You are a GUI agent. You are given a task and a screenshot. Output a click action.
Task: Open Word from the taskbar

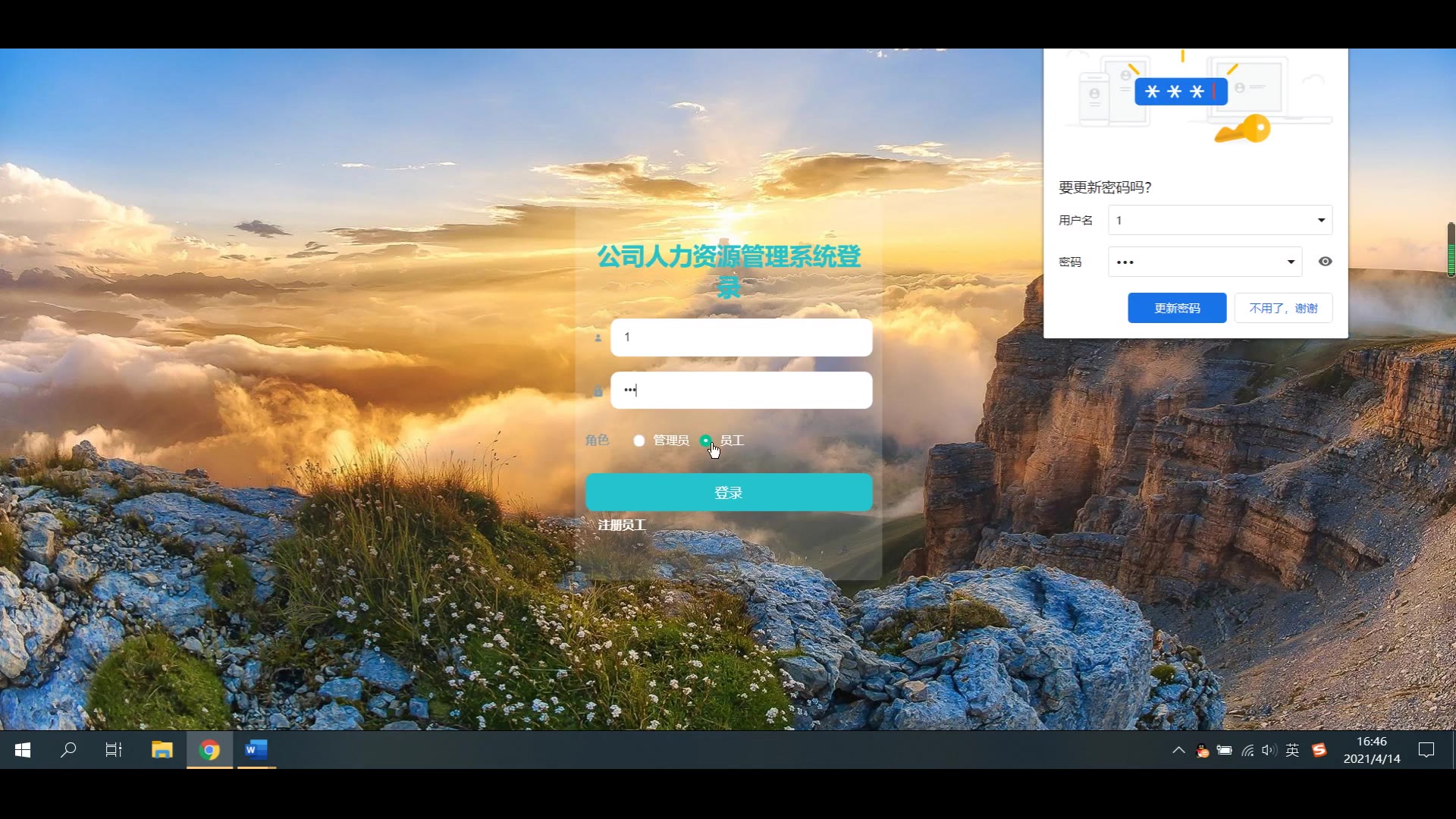click(256, 750)
